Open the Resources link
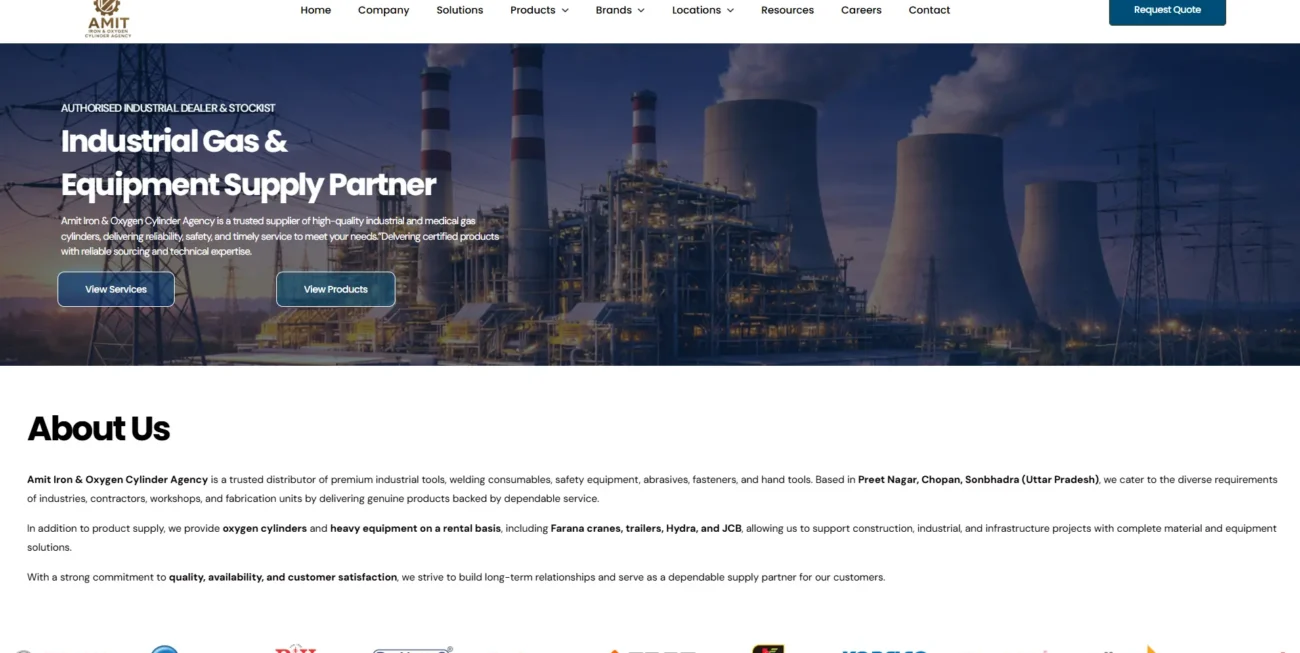Image resolution: width=1300 pixels, height=653 pixels. pos(787,10)
